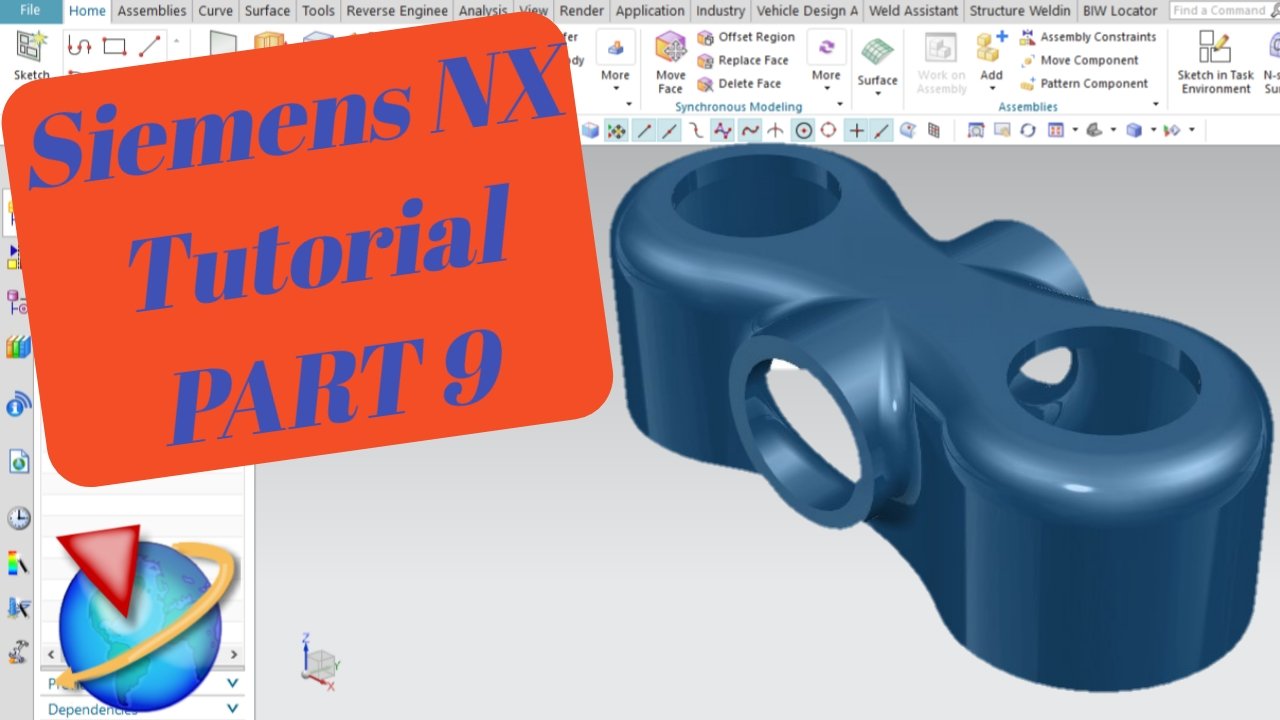Click the view layout grid icon
1280x720 pixels.
tap(1055, 130)
